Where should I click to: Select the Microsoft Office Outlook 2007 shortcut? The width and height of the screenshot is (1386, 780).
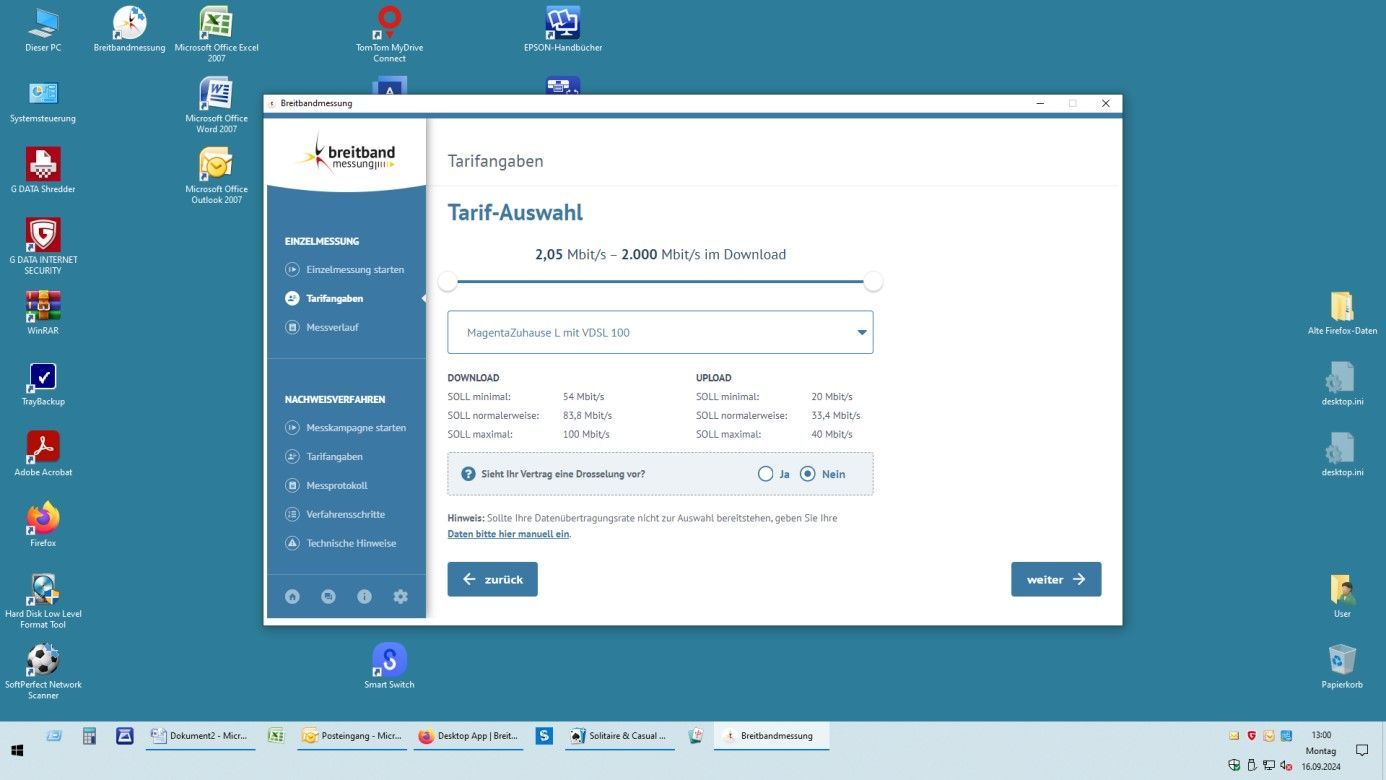pyautogui.click(x=216, y=176)
